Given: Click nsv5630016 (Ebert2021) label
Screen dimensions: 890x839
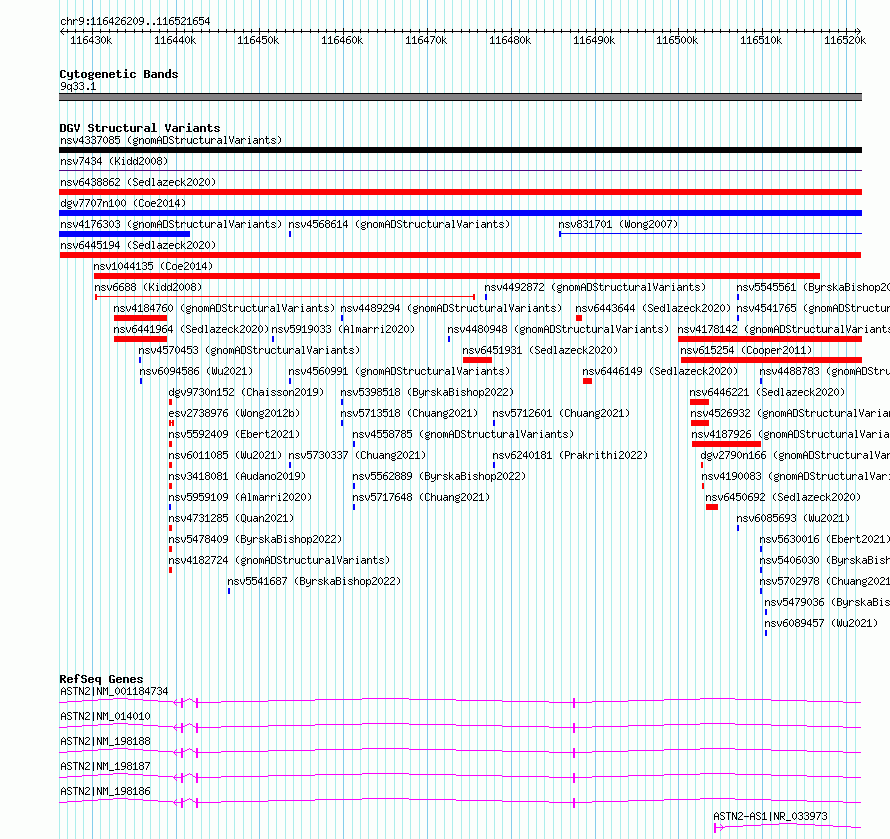Looking at the screenshot, I should (824, 539).
